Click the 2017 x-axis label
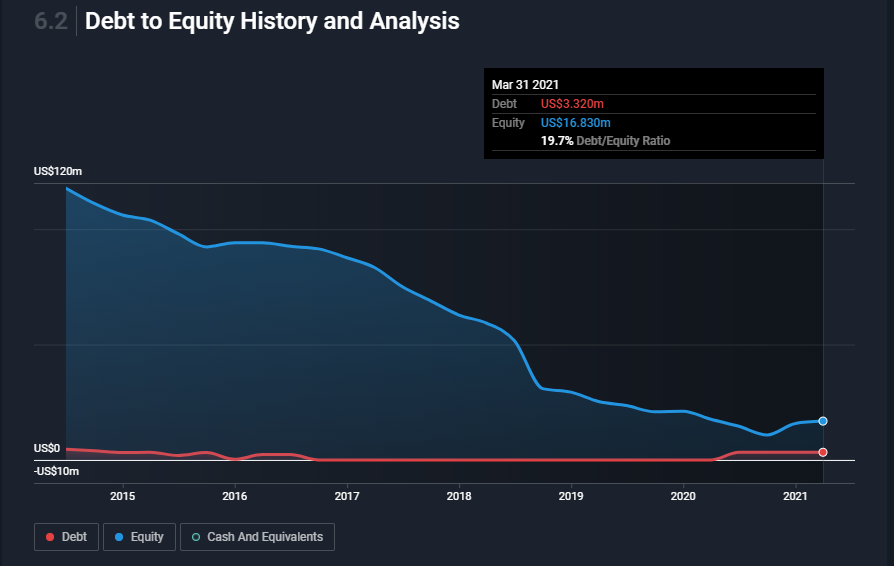The height and width of the screenshot is (566, 894). [346, 496]
